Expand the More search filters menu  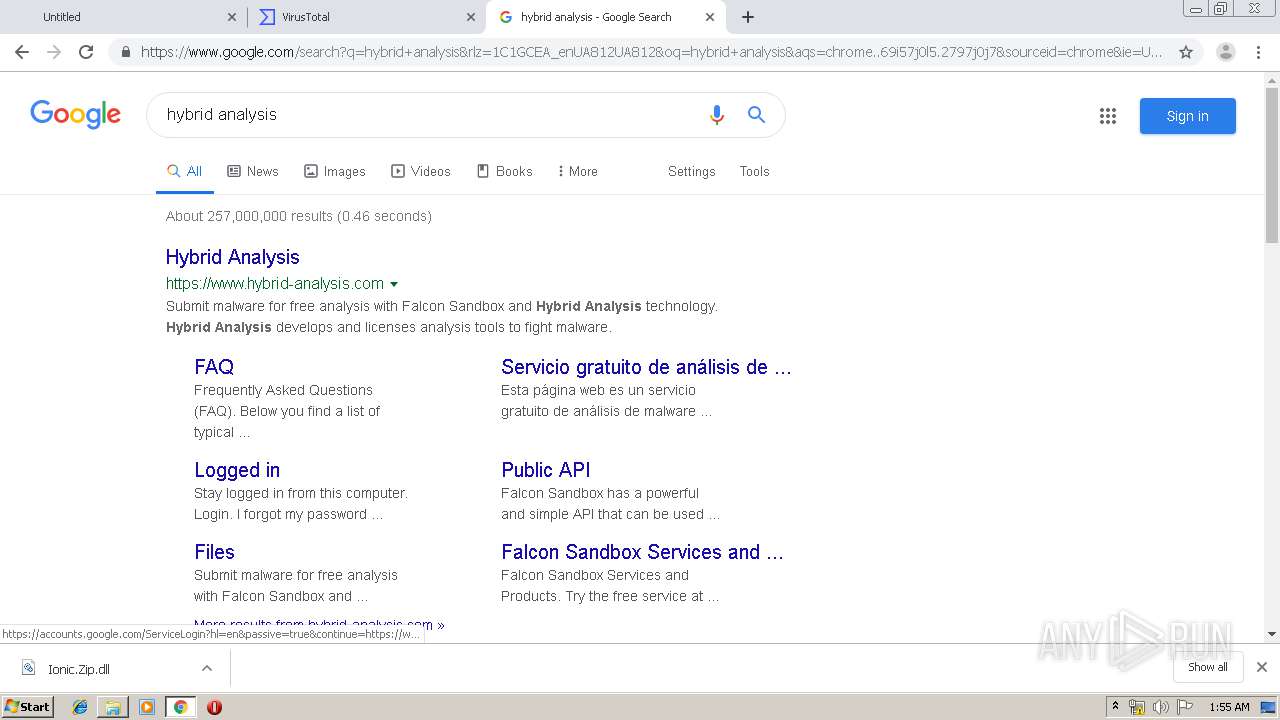point(578,171)
